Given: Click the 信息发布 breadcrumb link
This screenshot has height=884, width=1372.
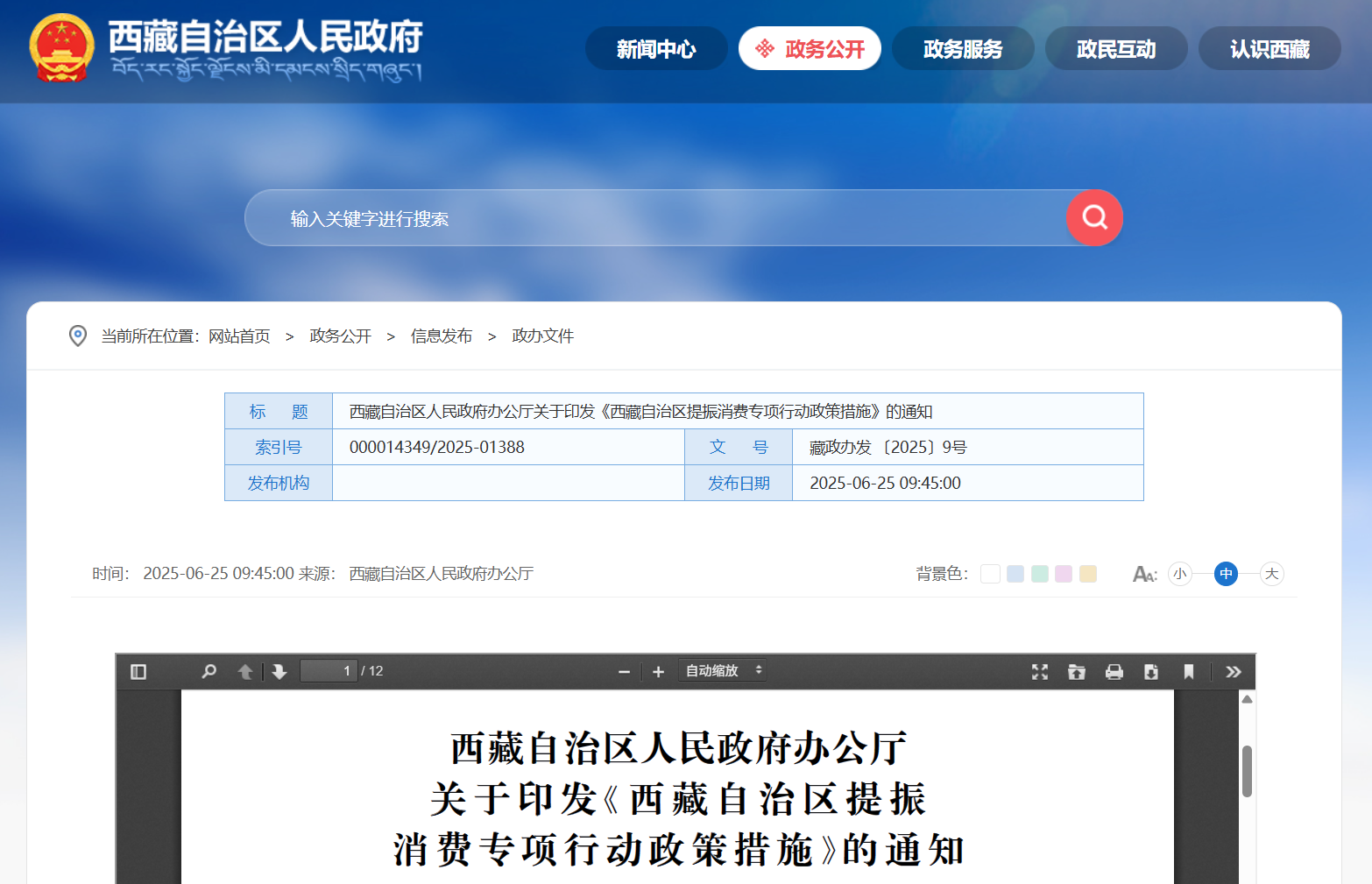Looking at the screenshot, I should point(442,336).
